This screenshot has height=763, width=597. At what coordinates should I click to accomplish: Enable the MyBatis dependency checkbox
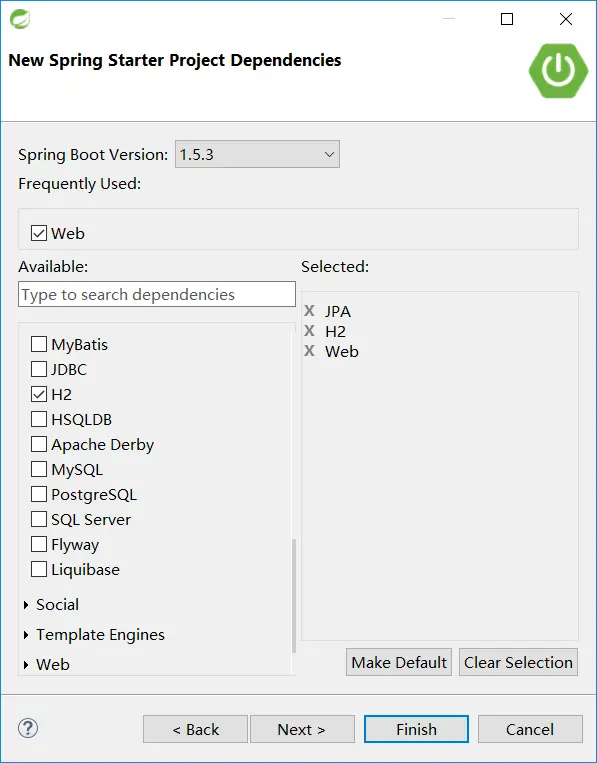[39, 344]
